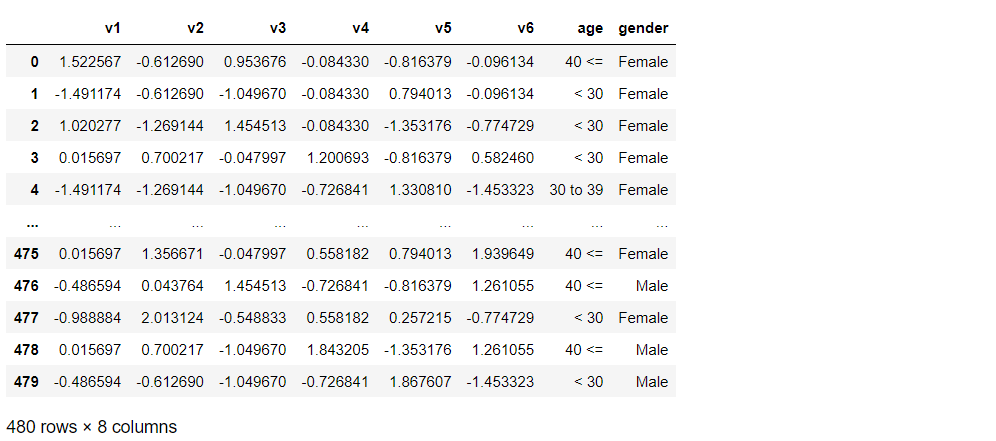The image size is (996, 441).
Task: Select the gender column header
Action: (643, 29)
